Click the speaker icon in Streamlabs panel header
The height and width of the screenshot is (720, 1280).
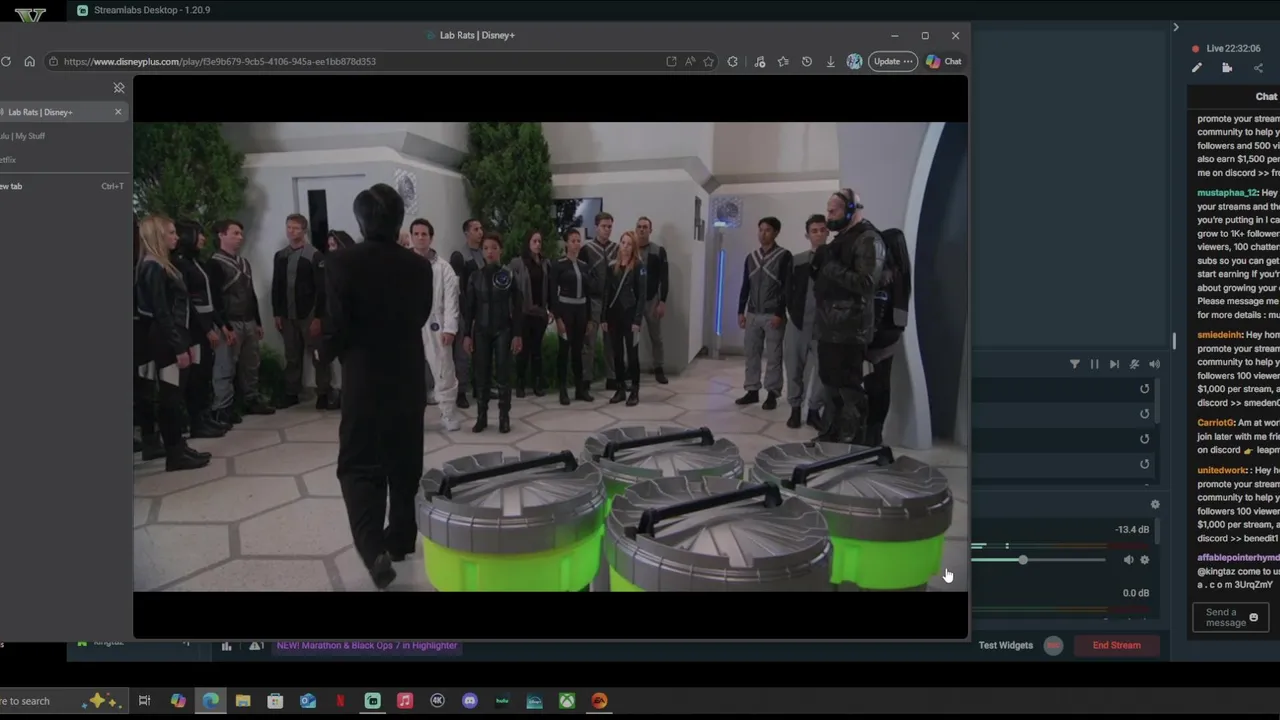[x=1154, y=364]
